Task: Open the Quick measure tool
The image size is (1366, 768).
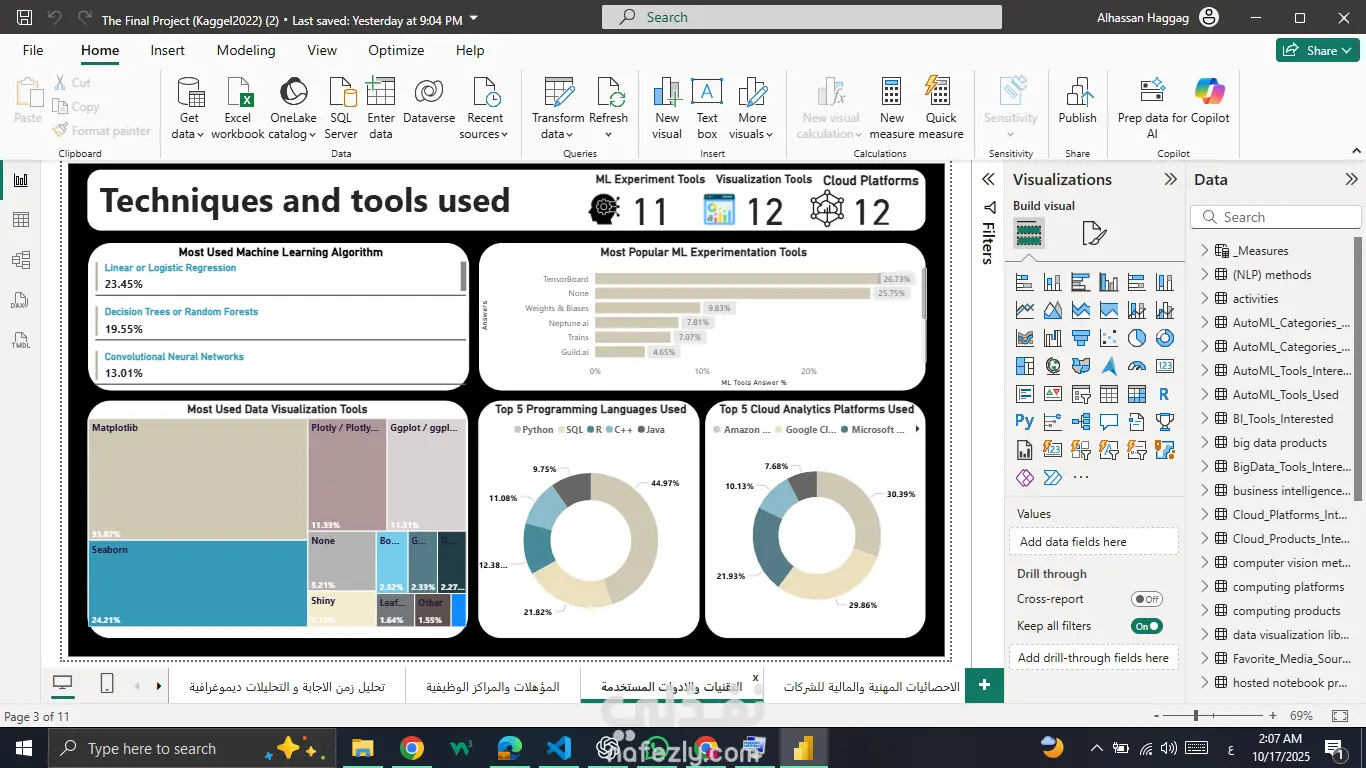Action: tap(941, 108)
